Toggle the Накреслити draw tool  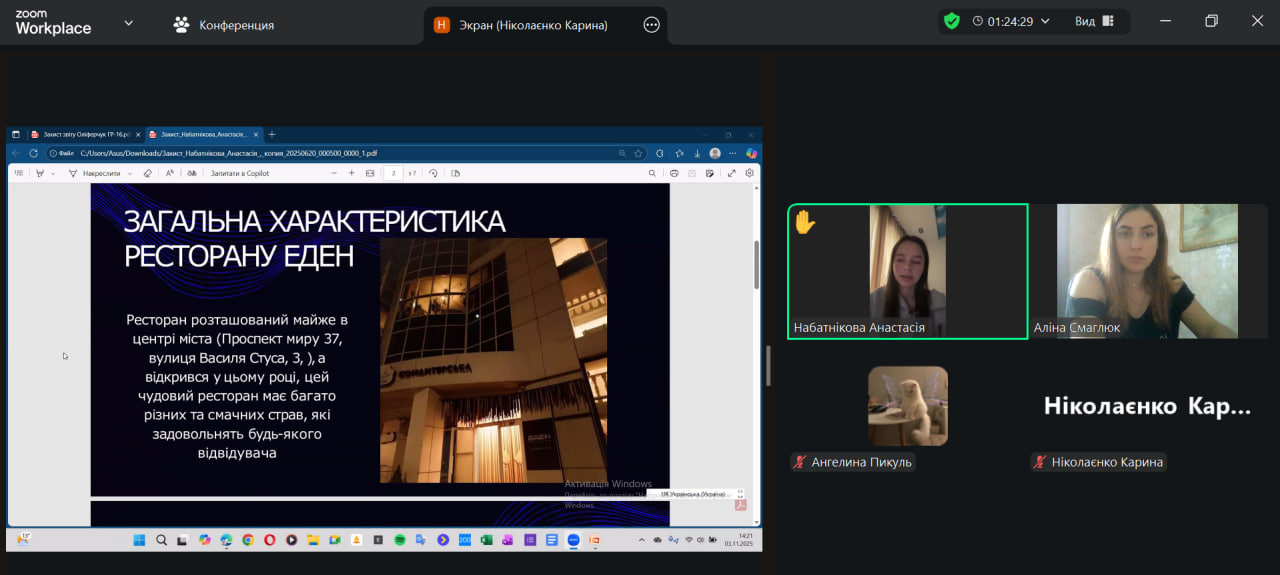[95, 173]
